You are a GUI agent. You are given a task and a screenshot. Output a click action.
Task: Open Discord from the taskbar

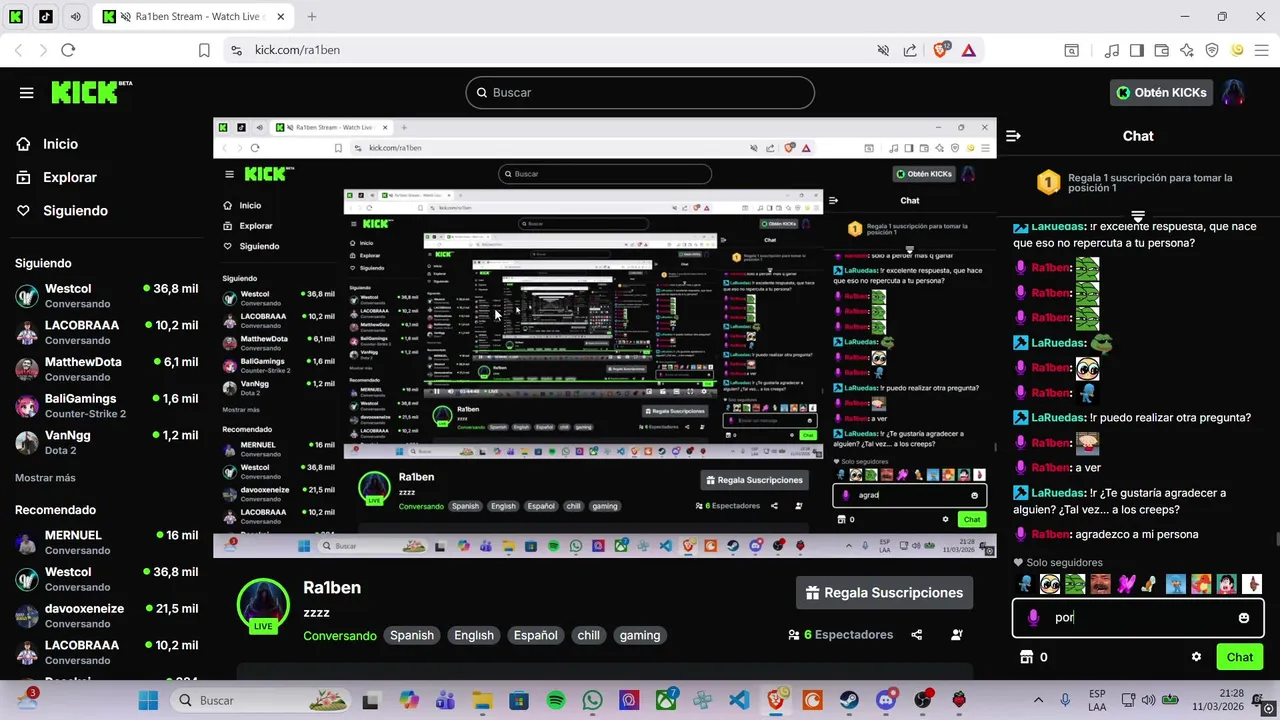(x=886, y=700)
